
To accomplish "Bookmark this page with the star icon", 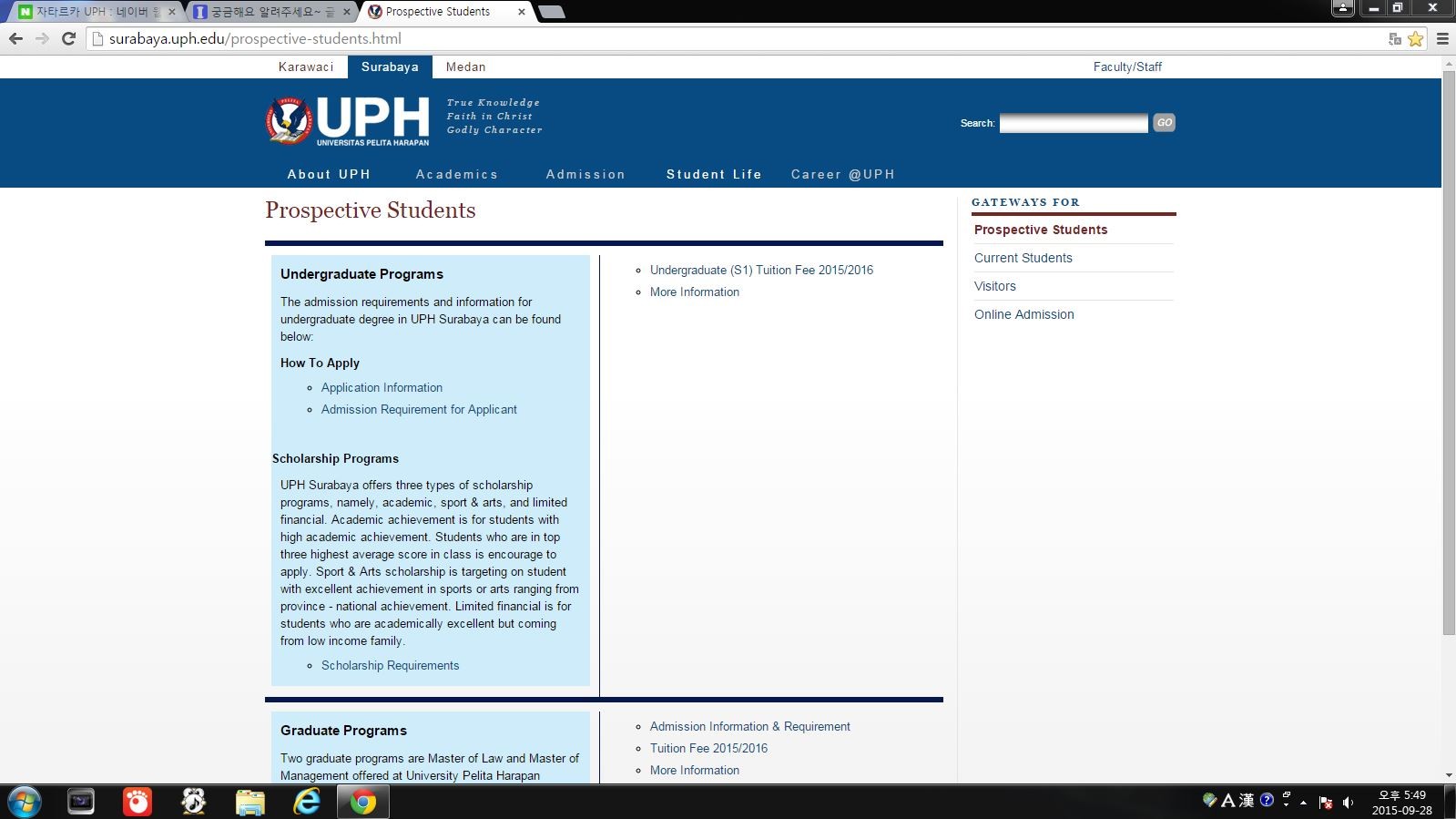I will pos(1415,38).
